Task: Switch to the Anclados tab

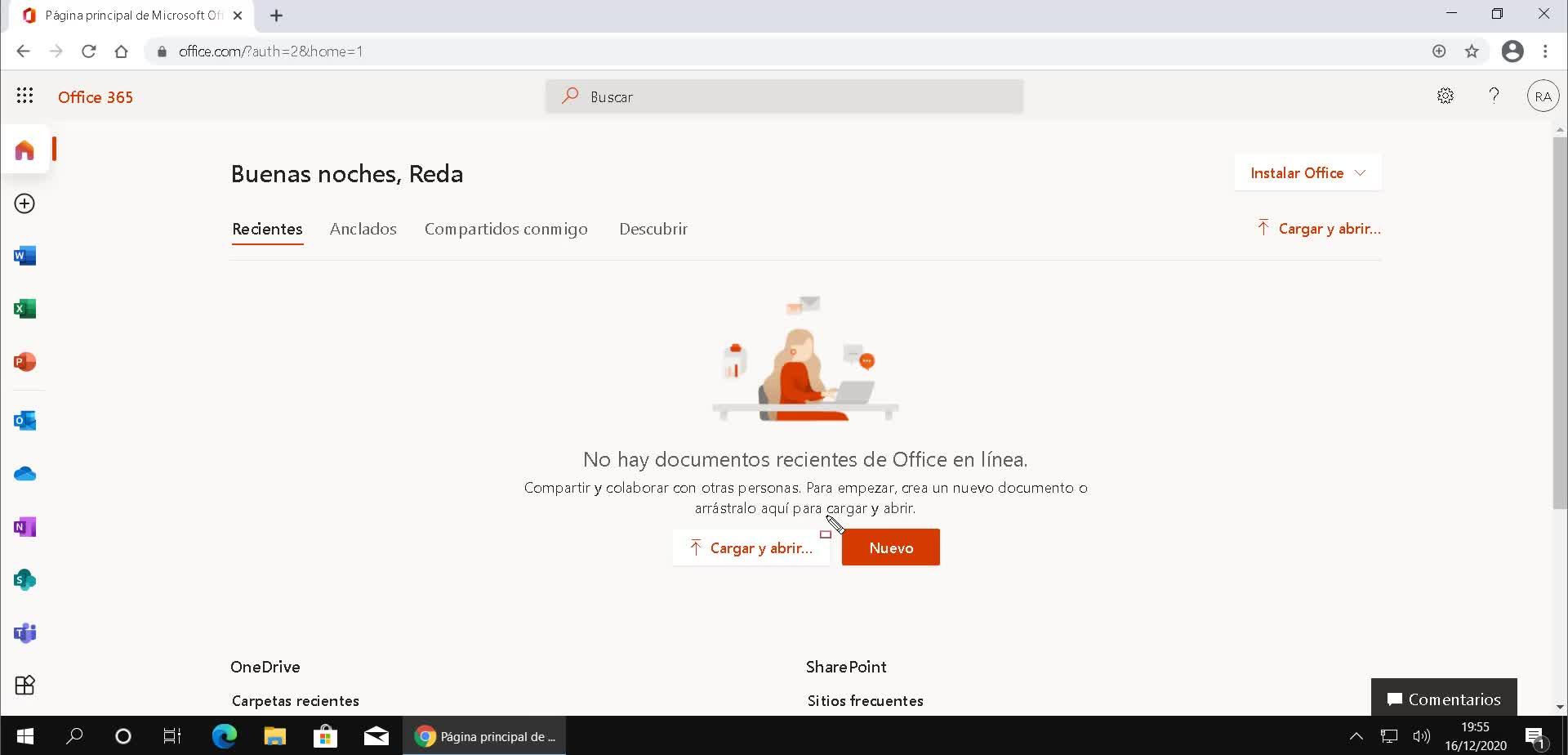Action: click(x=363, y=229)
